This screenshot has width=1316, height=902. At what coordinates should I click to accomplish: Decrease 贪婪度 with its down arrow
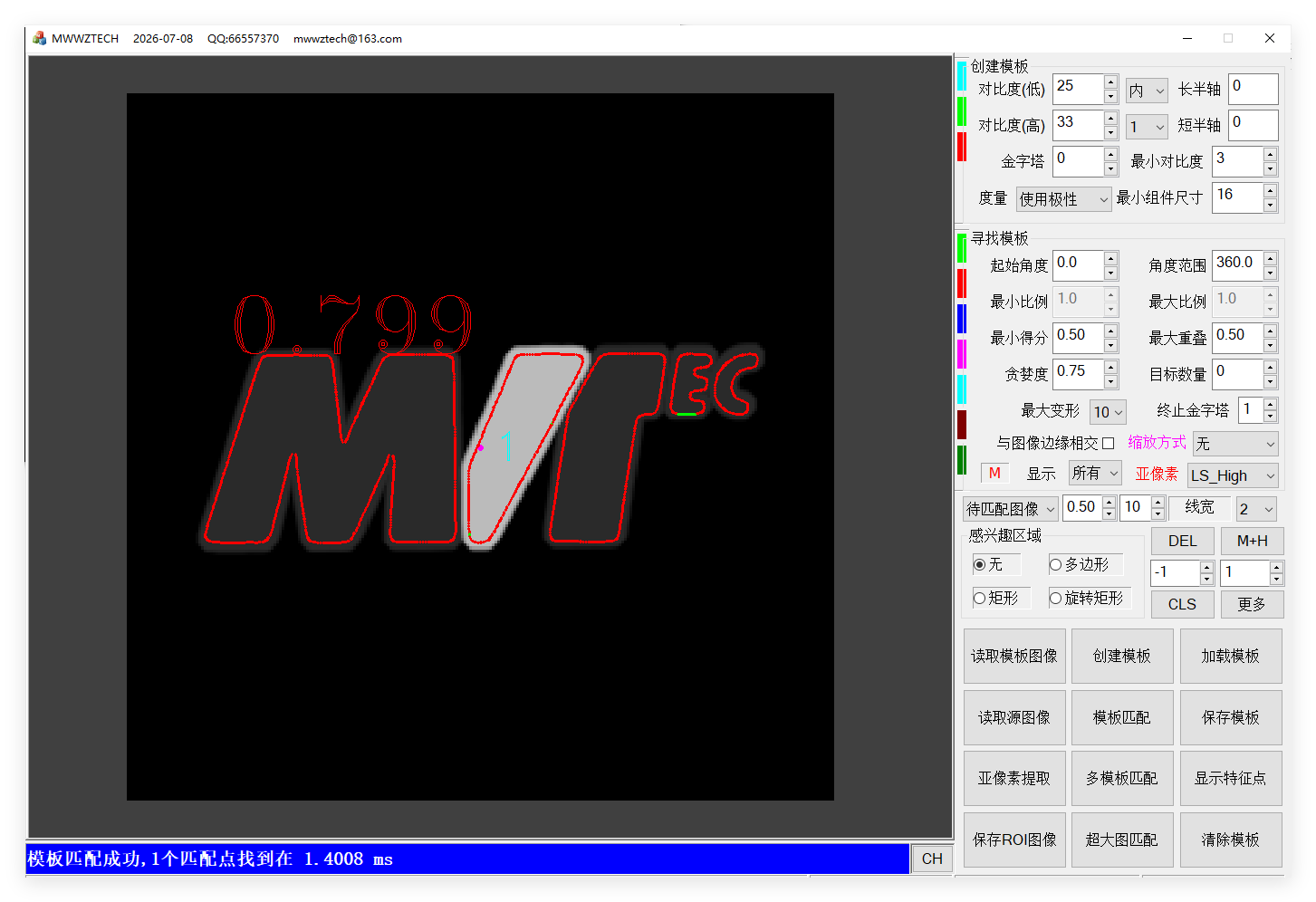1111,381
